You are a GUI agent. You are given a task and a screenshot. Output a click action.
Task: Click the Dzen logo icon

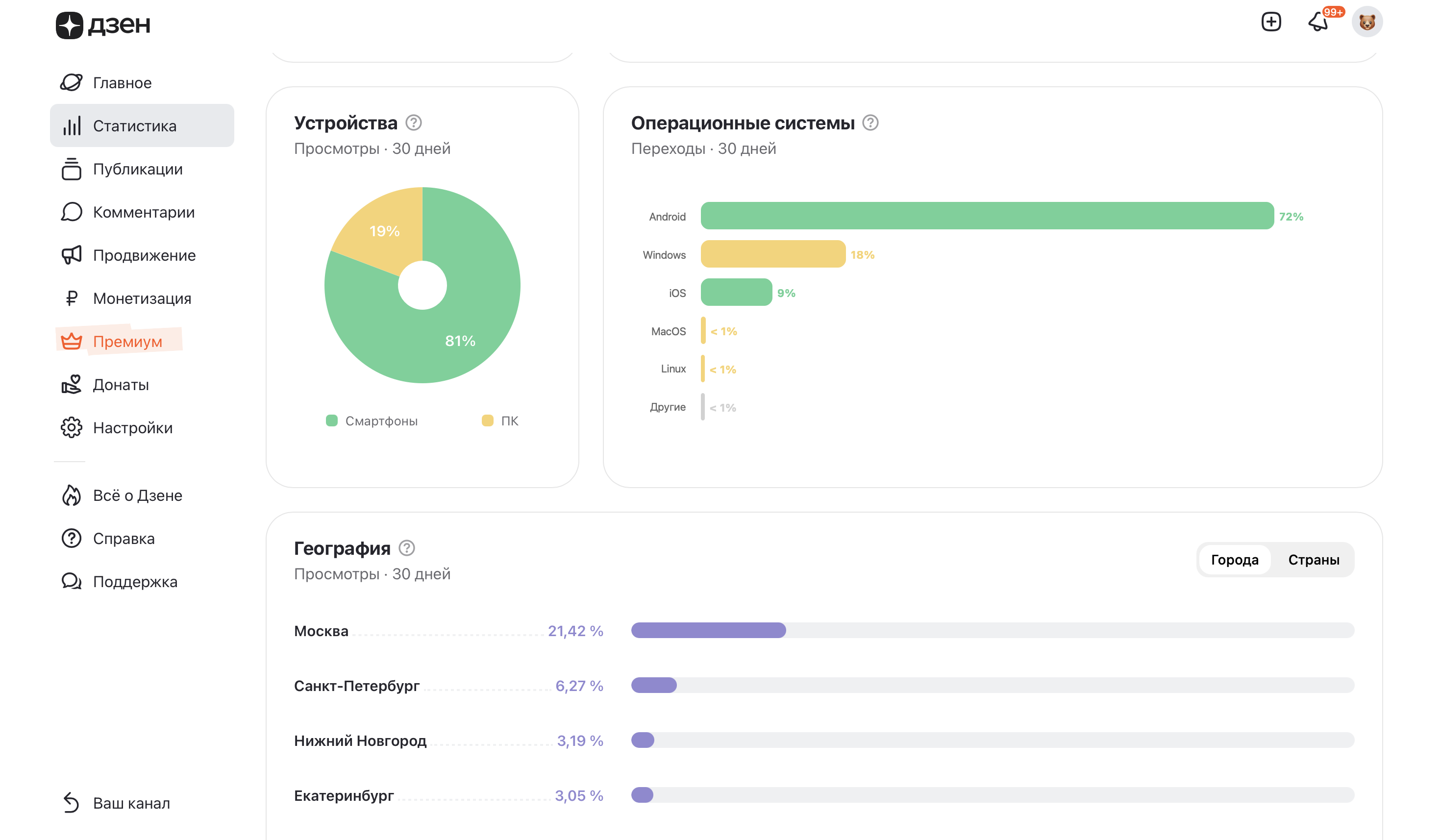(69, 25)
